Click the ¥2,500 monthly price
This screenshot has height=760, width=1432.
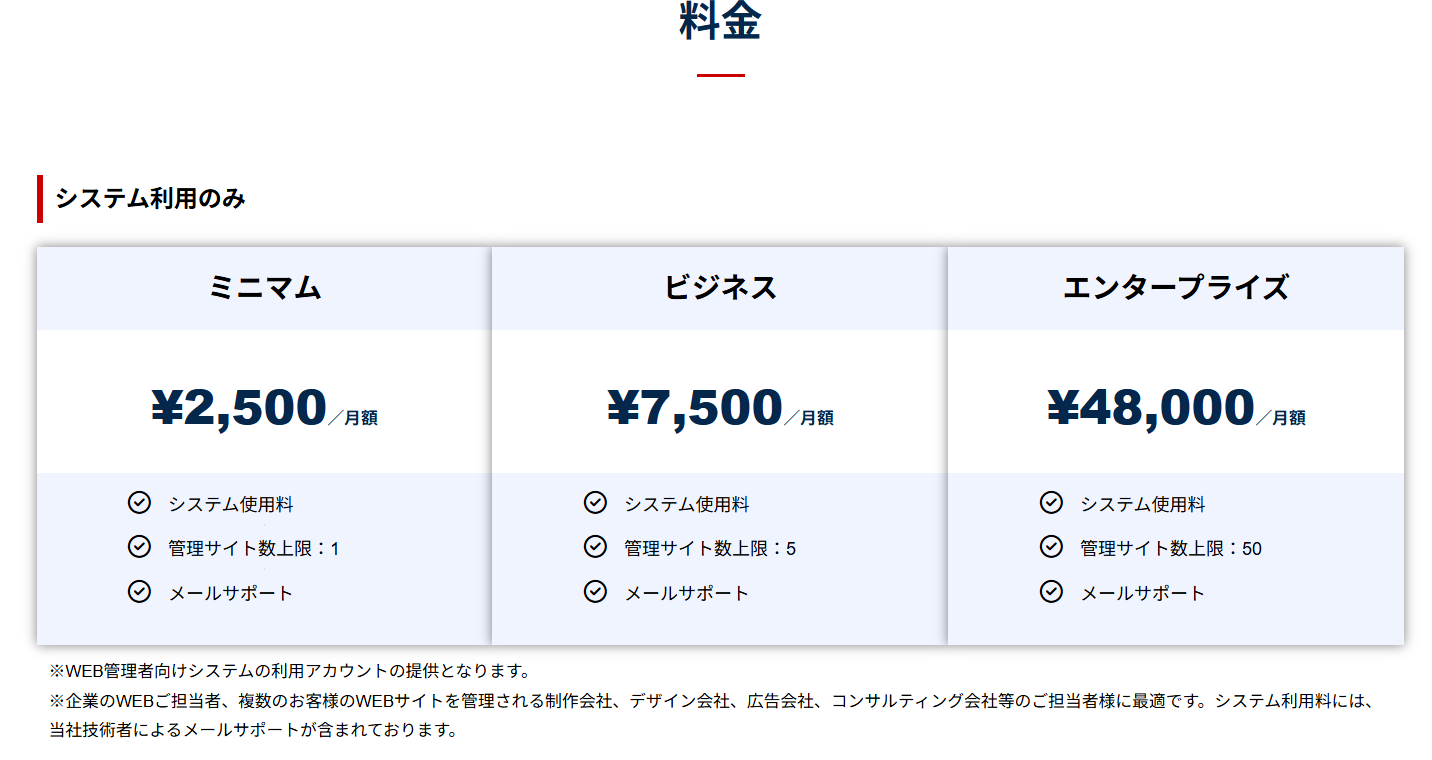click(240, 408)
